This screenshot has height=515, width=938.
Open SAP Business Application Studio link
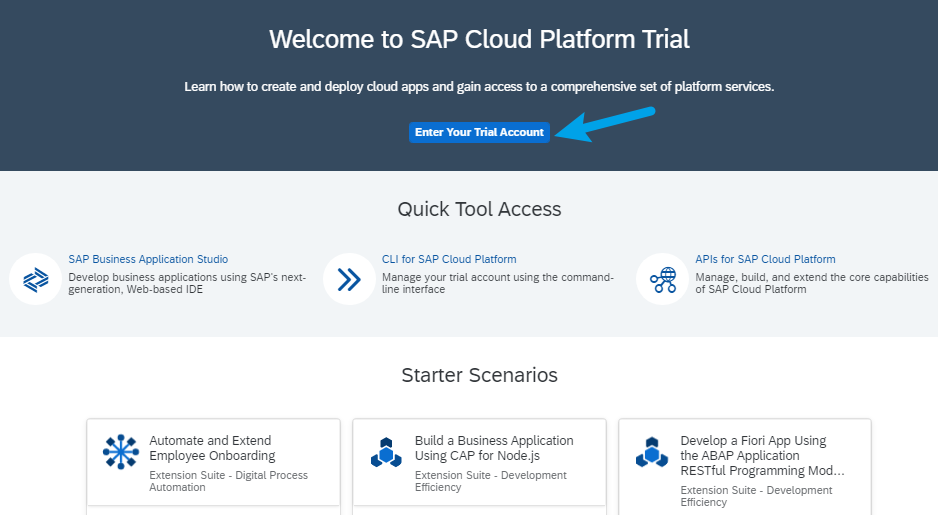click(x=148, y=259)
